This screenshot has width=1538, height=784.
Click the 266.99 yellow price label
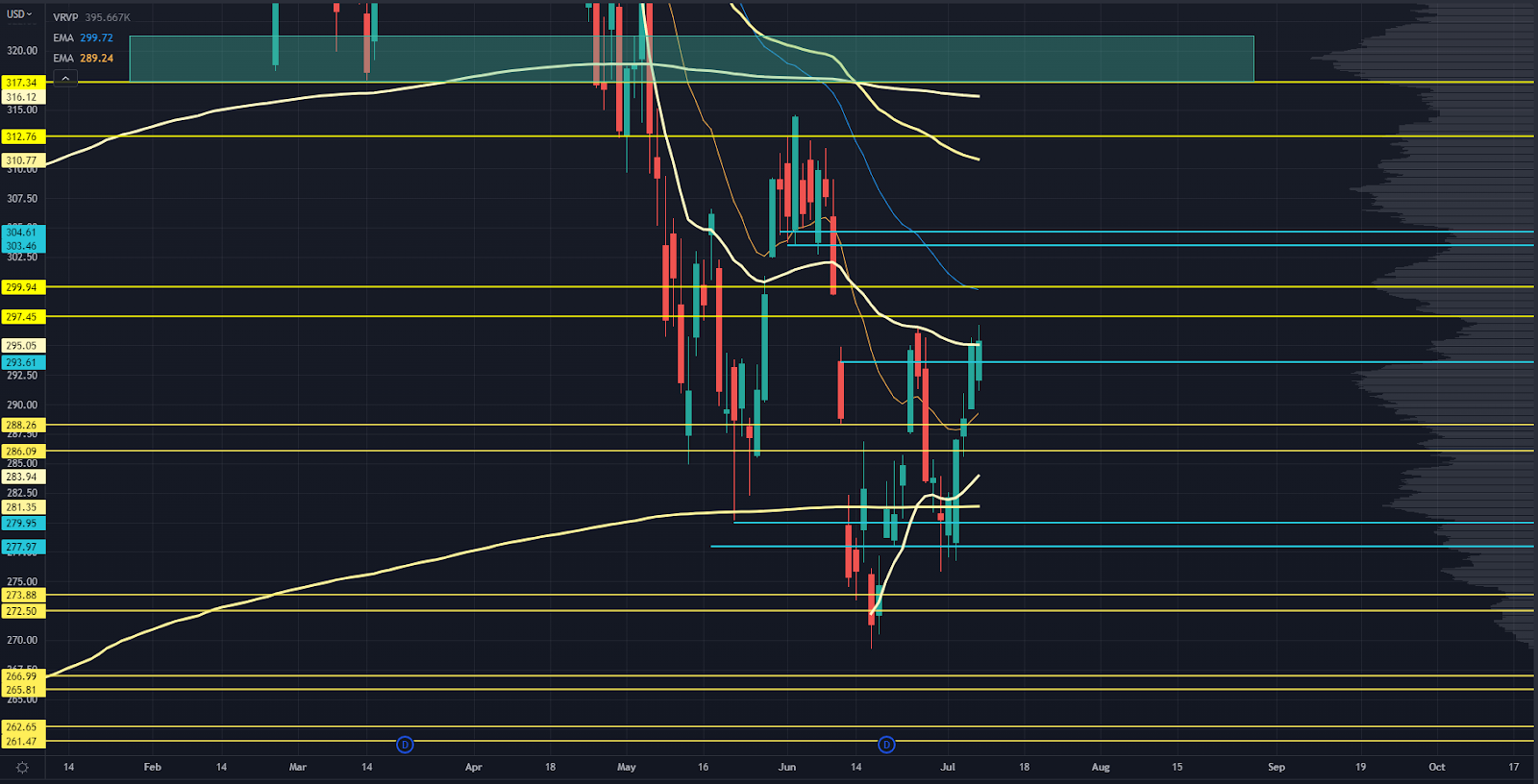(x=21, y=676)
